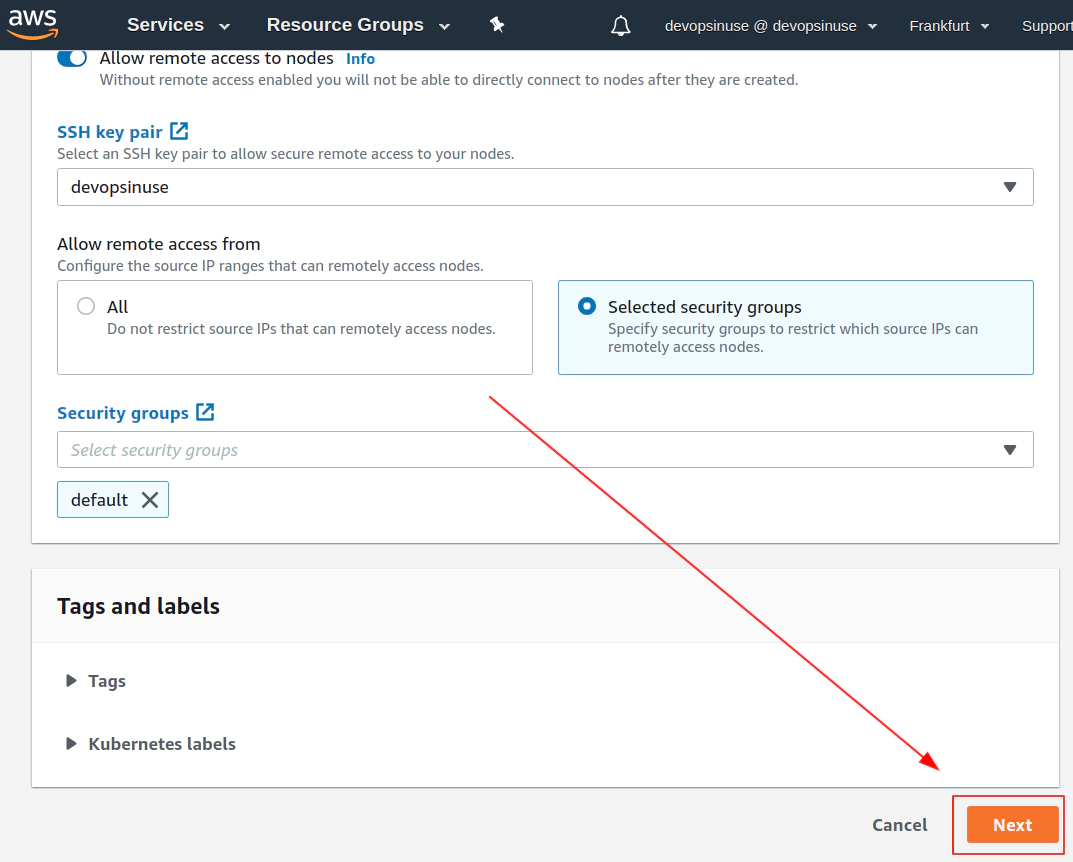The image size is (1073, 862).
Task: Remove the default security group tag
Action: (x=150, y=500)
